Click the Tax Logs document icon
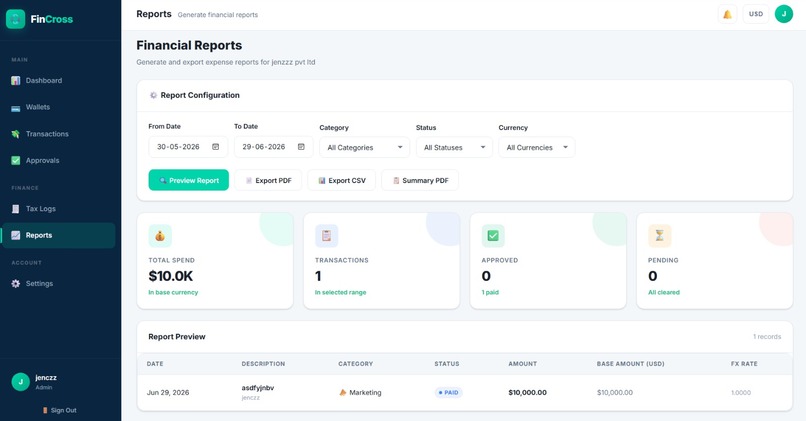Viewport: 806px width, 421px height. pos(16,209)
